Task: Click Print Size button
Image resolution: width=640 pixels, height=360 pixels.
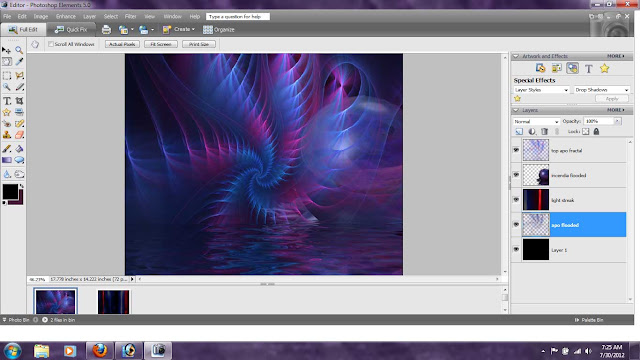Action: pos(199,44)
